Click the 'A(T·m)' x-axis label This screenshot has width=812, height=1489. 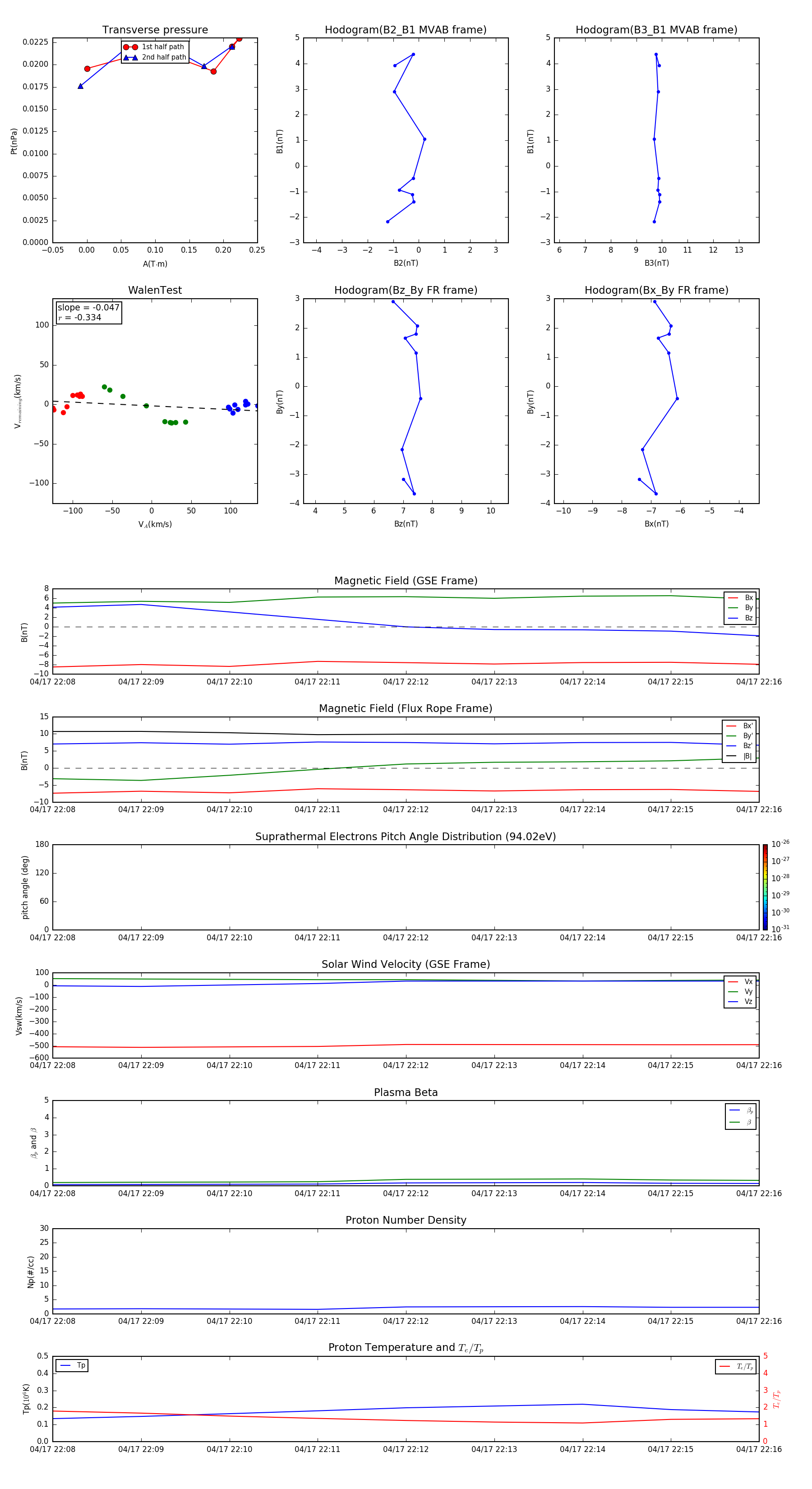coord(155,264)
